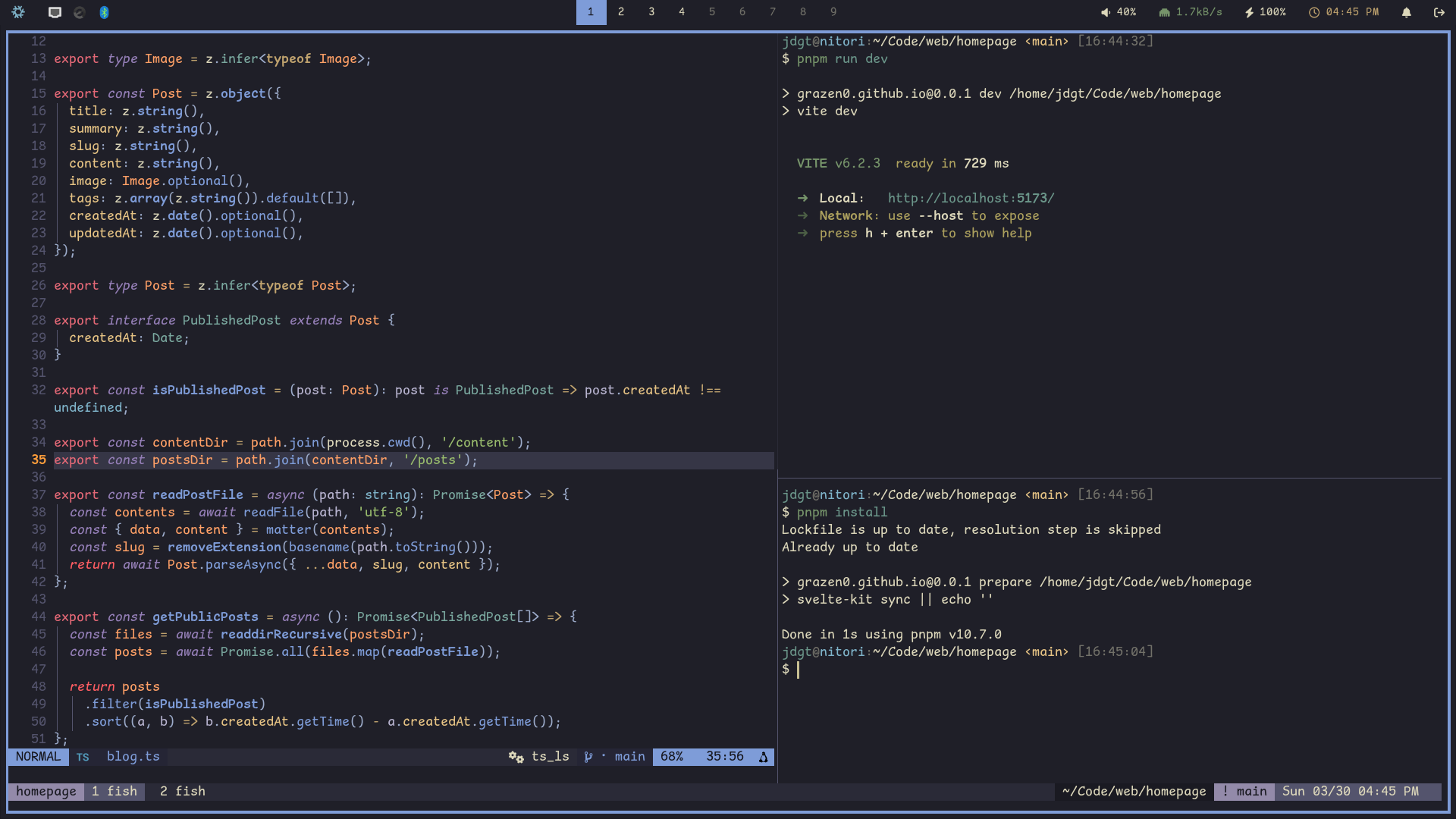Image resolution: width=1456 pixels, height=819 pixels.
Task: Click 'getPublicPosts' function name on line 44
Action: (x=206, y=617)
